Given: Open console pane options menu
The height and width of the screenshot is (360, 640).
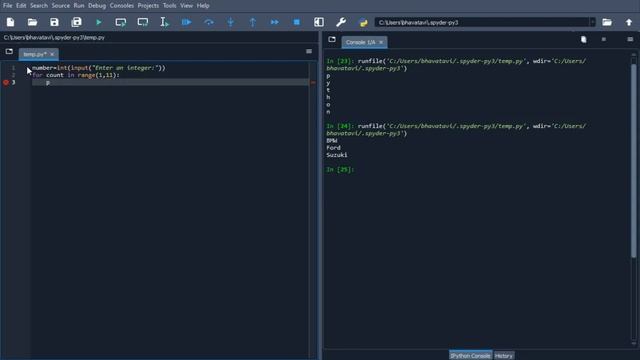Looking at the screenshot, I should coord(630,39).
